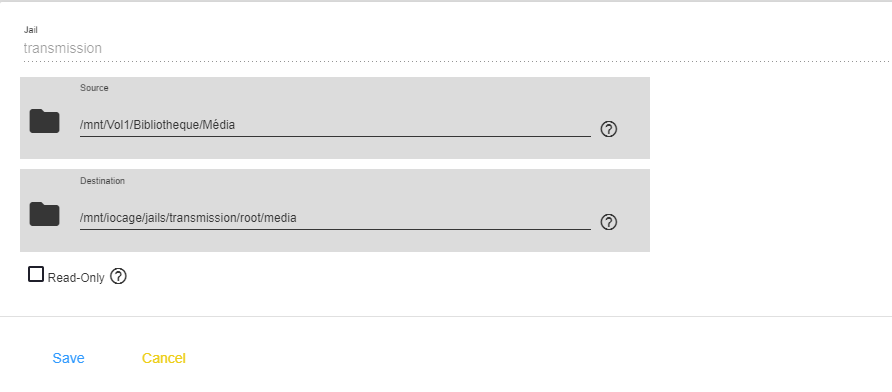The height and width of the screenshot is (392, 892).
Task: Click the Jail field label
Action: (31, 30)
